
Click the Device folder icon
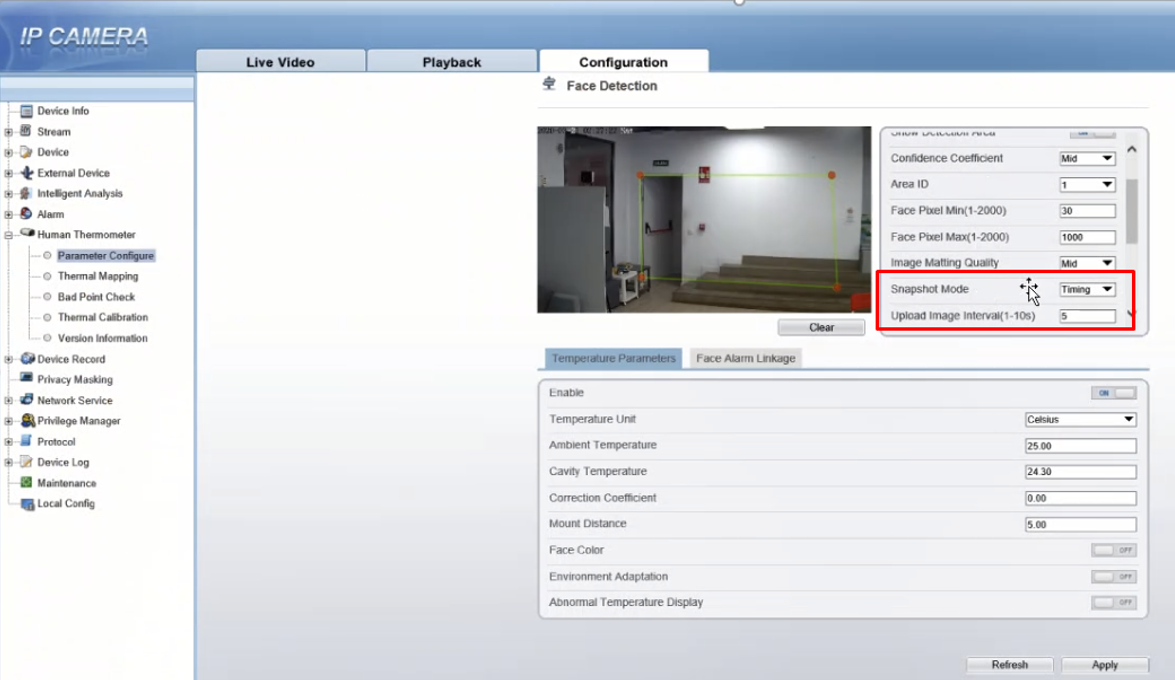click(26, 152)
